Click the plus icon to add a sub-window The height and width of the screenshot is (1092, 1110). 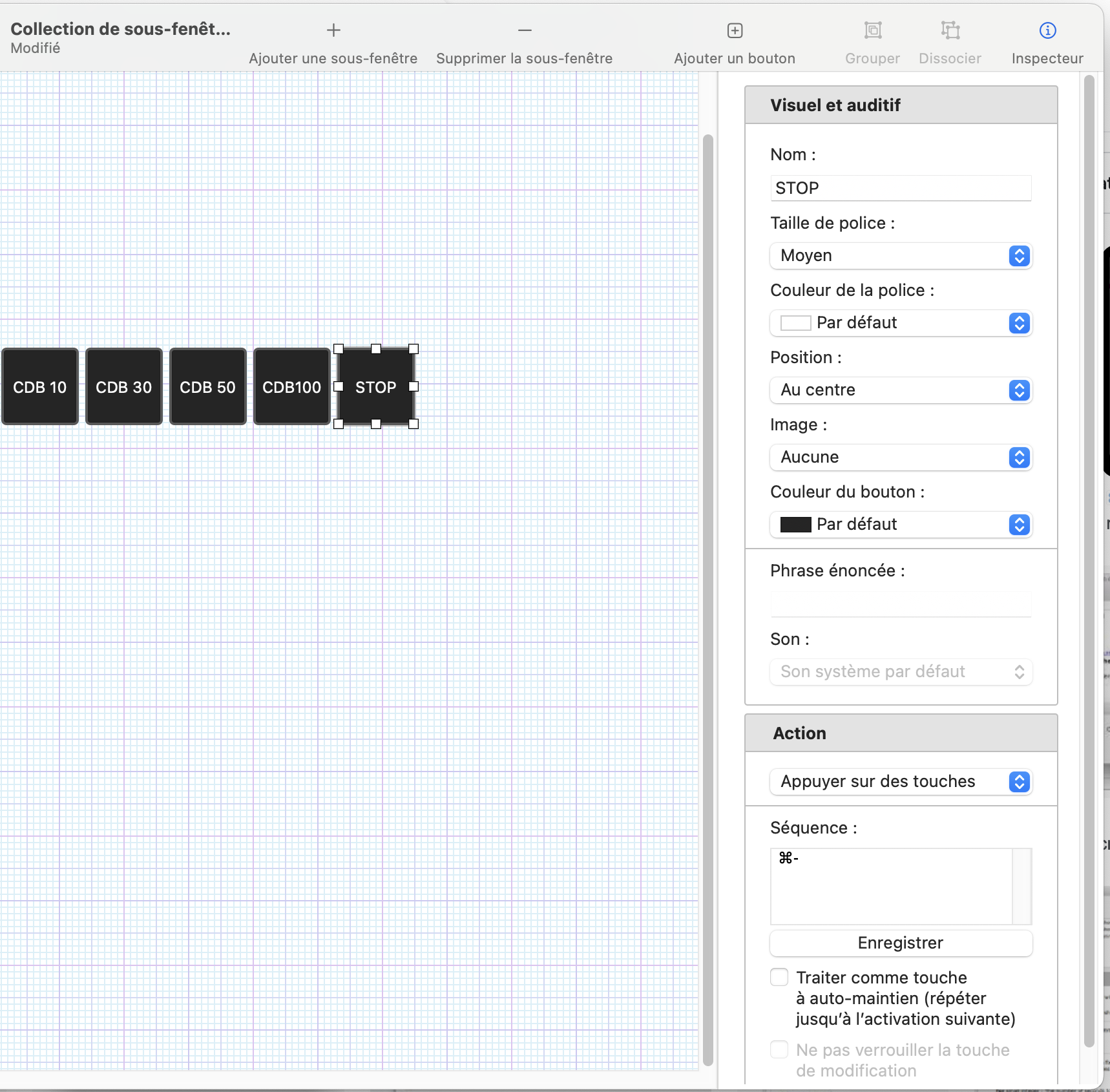(x=333, y=30)
